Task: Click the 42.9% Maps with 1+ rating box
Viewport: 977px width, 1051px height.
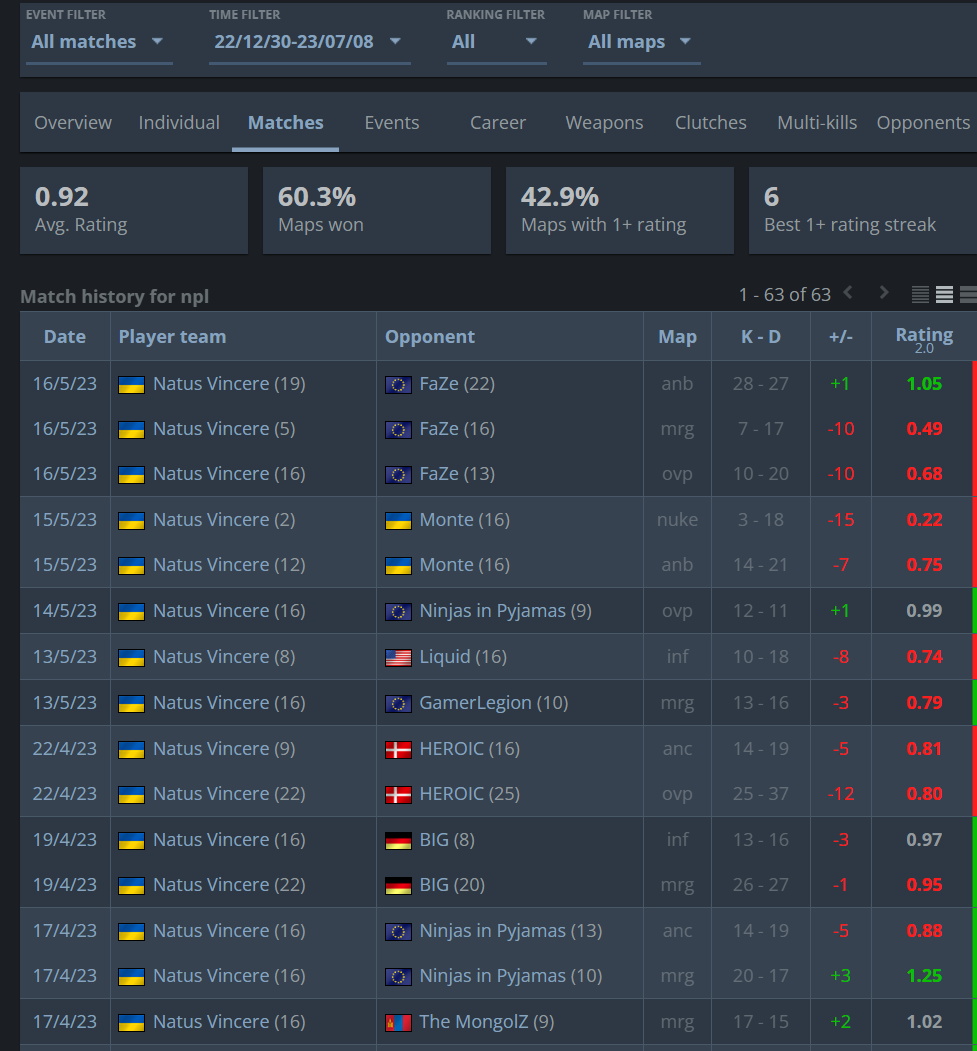Action: coord(620,210)
